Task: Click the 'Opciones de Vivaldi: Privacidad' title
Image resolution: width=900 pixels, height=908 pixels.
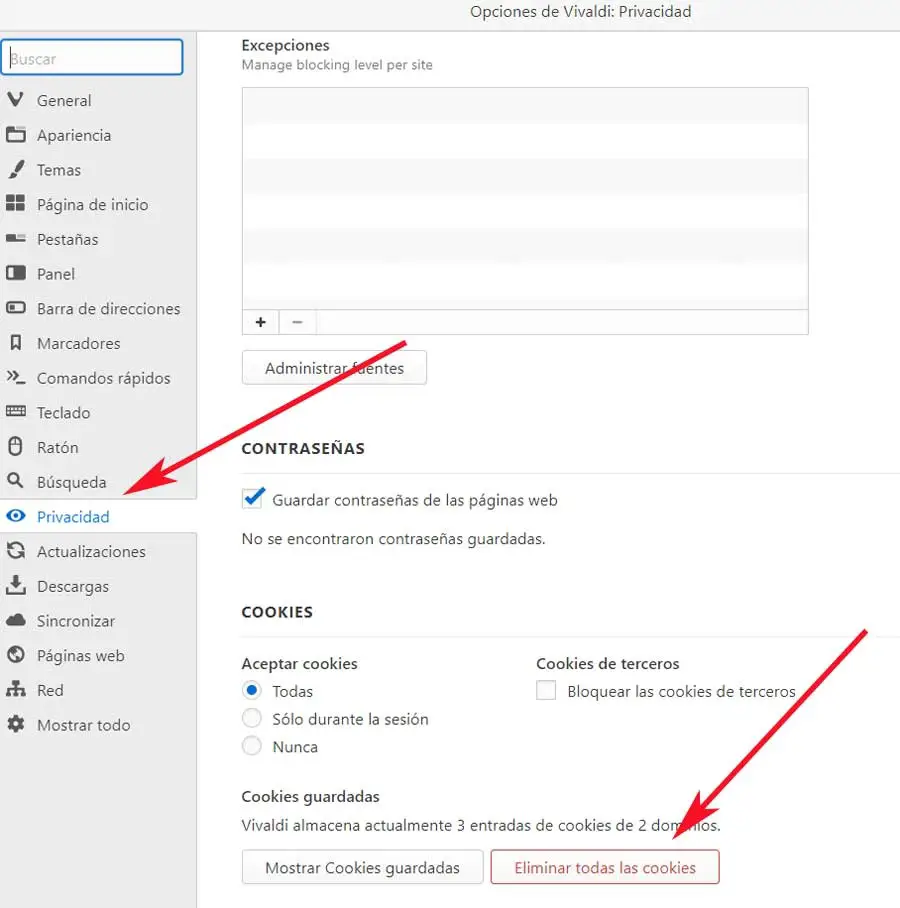Action: click(580, 12)
